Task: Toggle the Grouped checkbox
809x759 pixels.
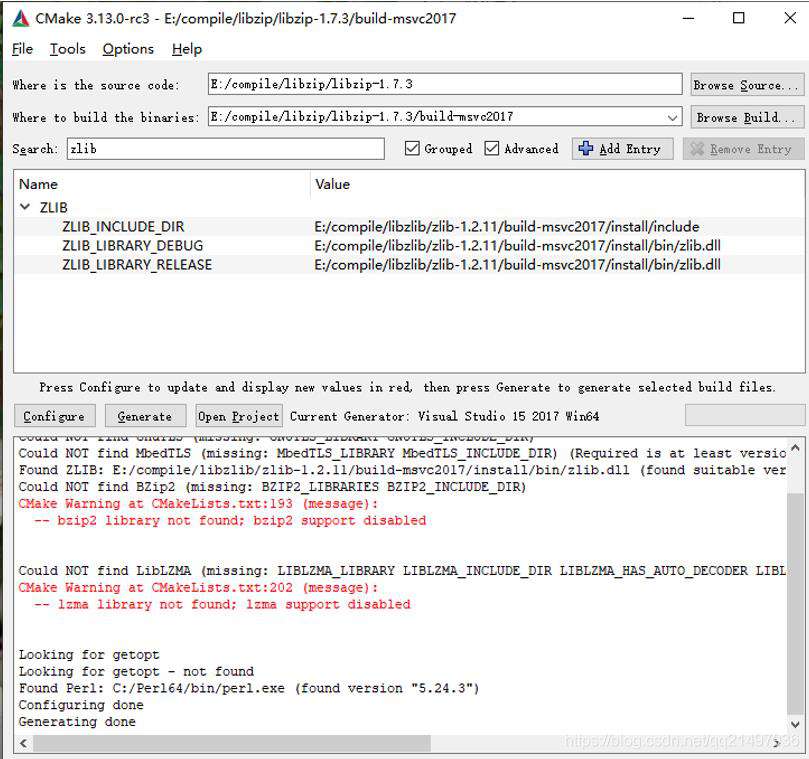Action: click(x=412, y=149)
